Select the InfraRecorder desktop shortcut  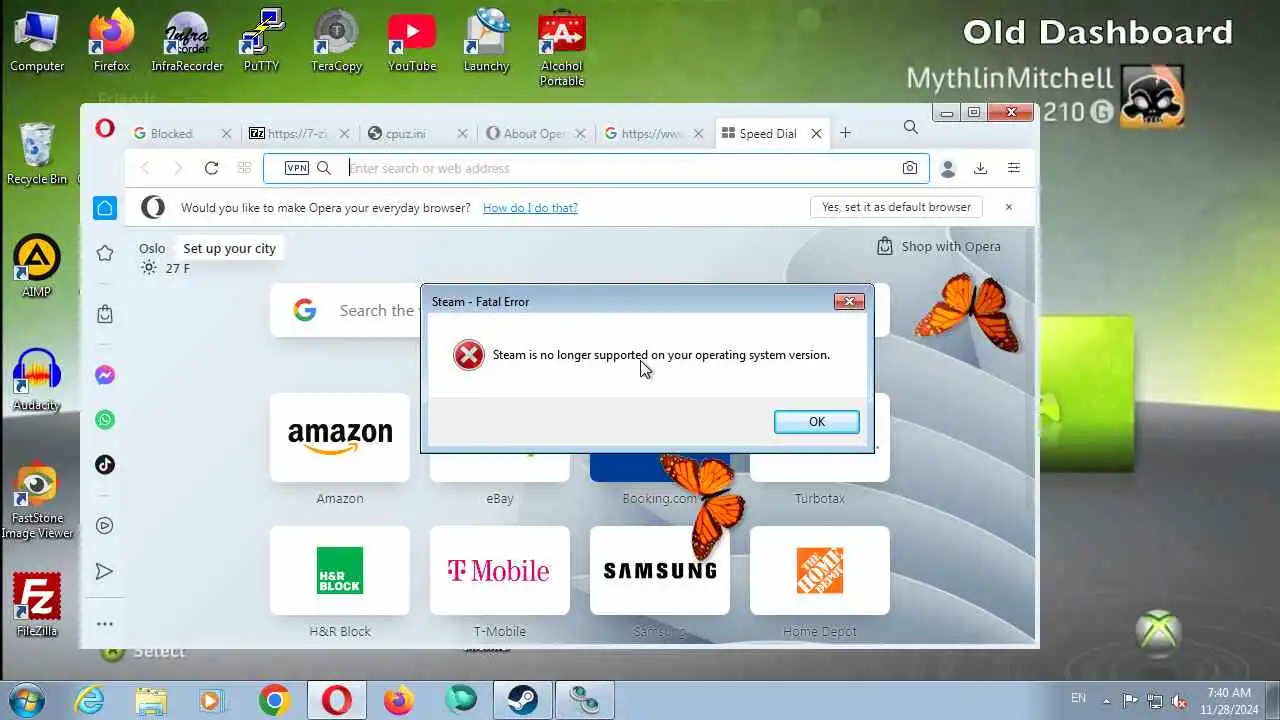[x=187, y=42]
